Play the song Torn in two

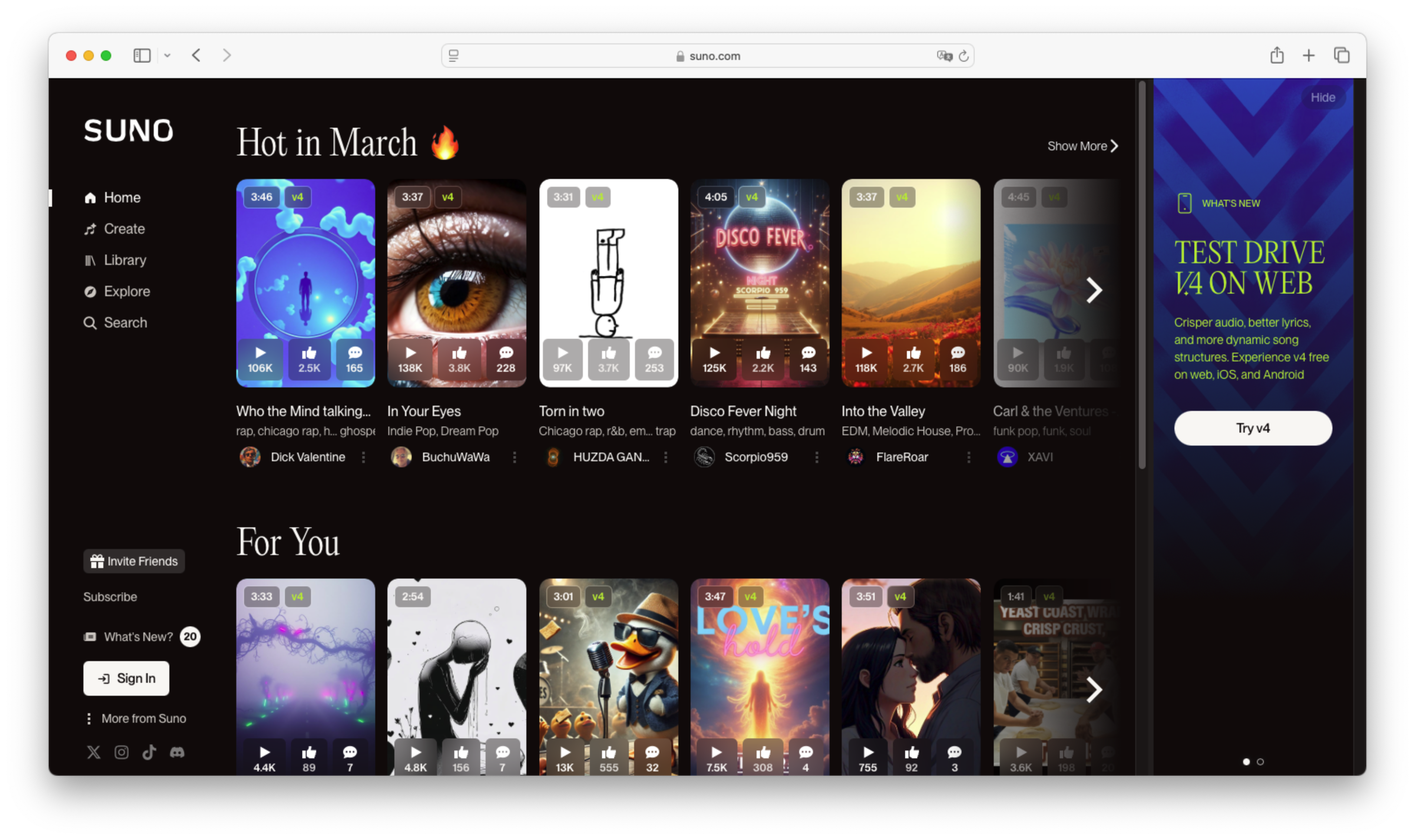click(x=562, y=360)
